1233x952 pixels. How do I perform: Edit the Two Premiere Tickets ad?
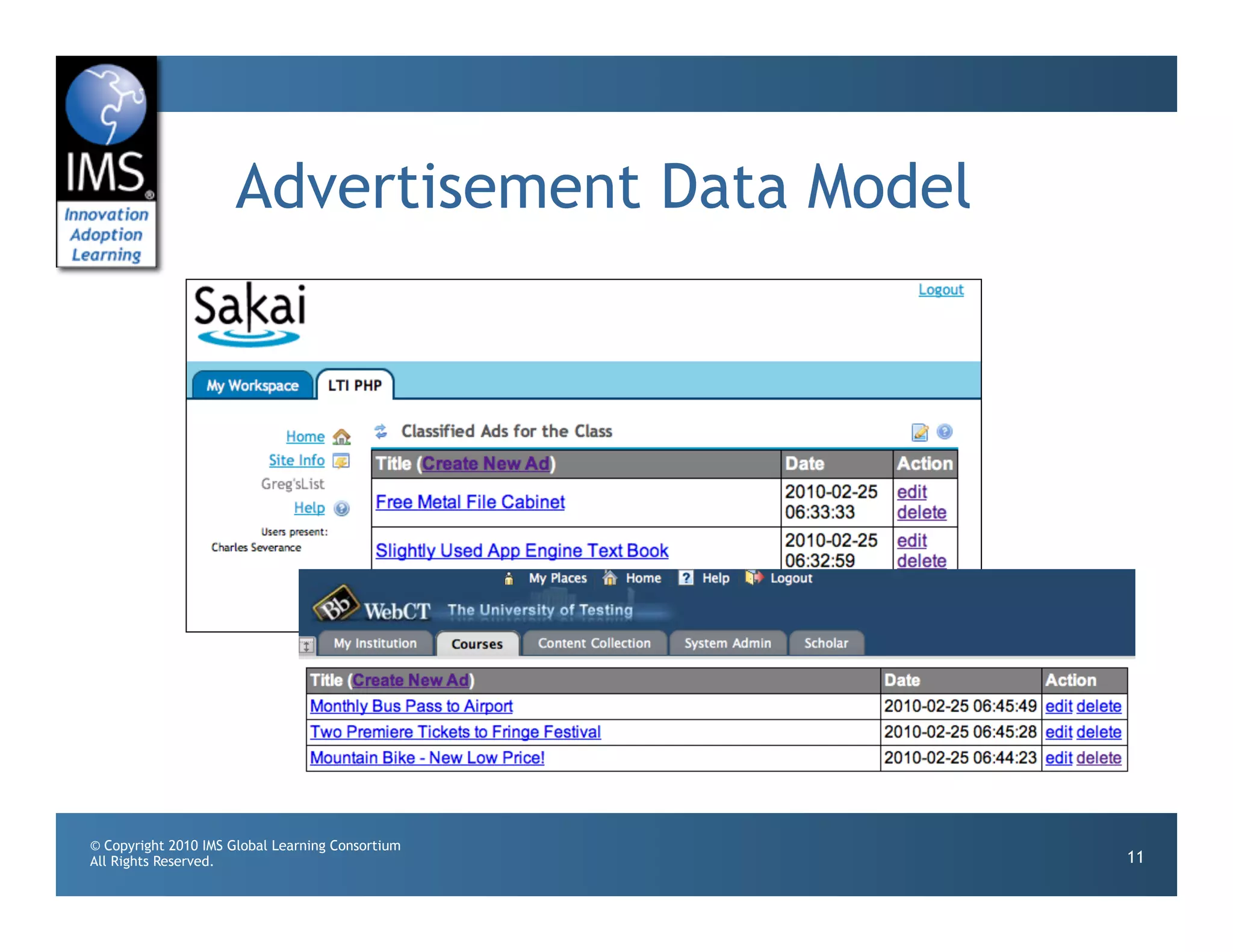(1059, 732)
